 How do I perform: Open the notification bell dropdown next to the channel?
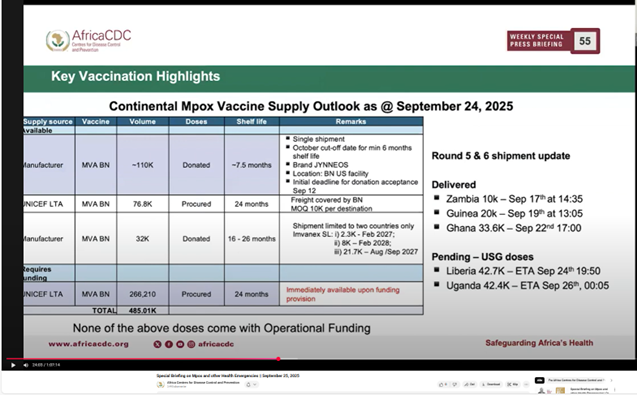coord(251,384)
